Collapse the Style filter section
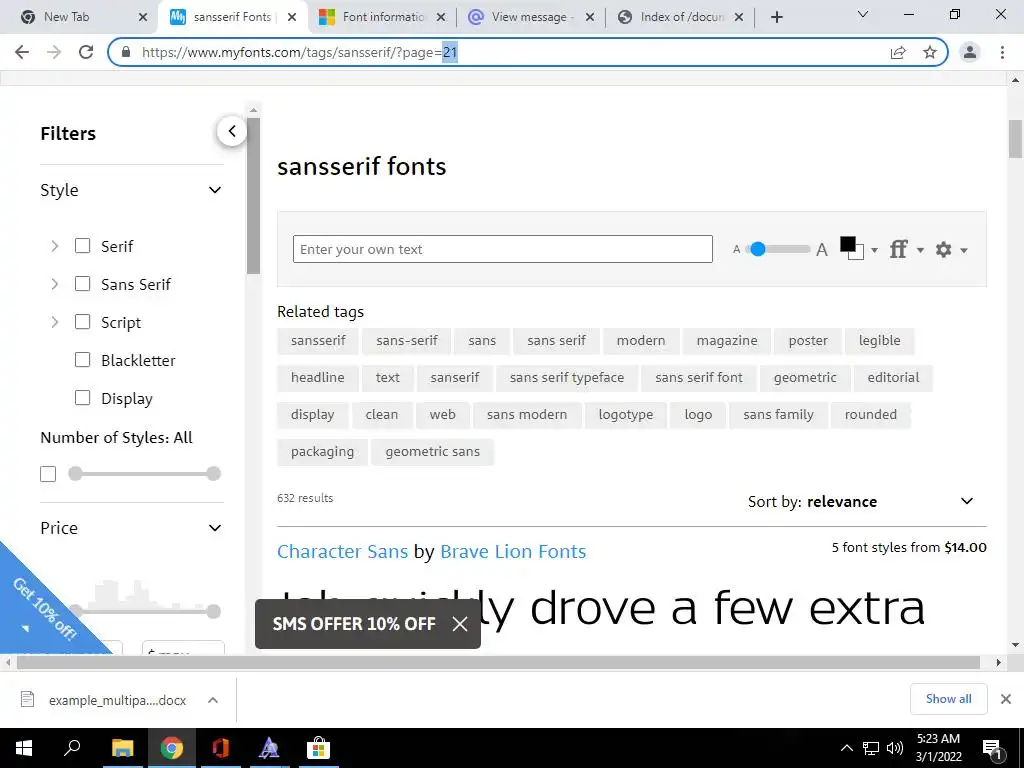Screen dimensions: 1024x768 215,190
